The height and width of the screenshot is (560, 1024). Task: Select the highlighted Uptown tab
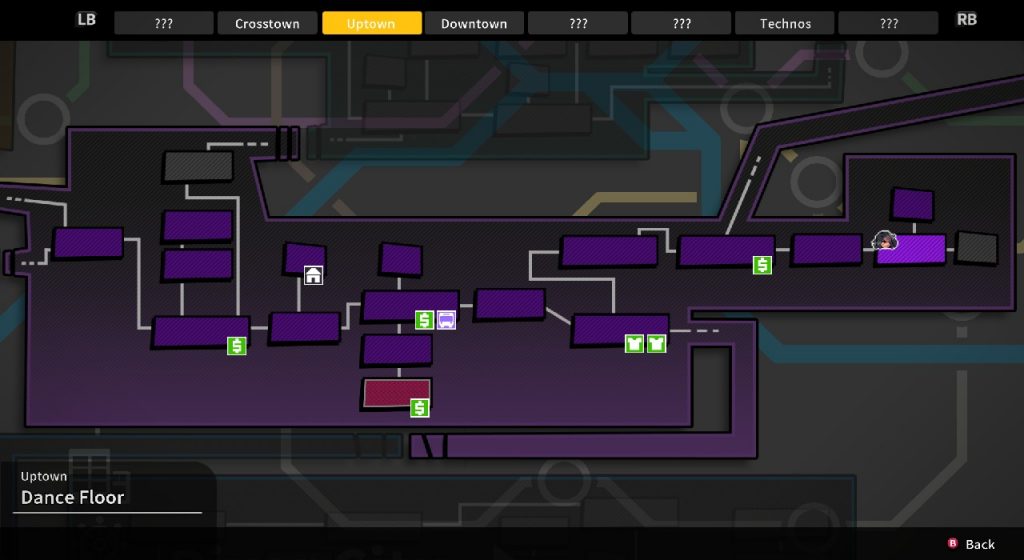point(371,23)
